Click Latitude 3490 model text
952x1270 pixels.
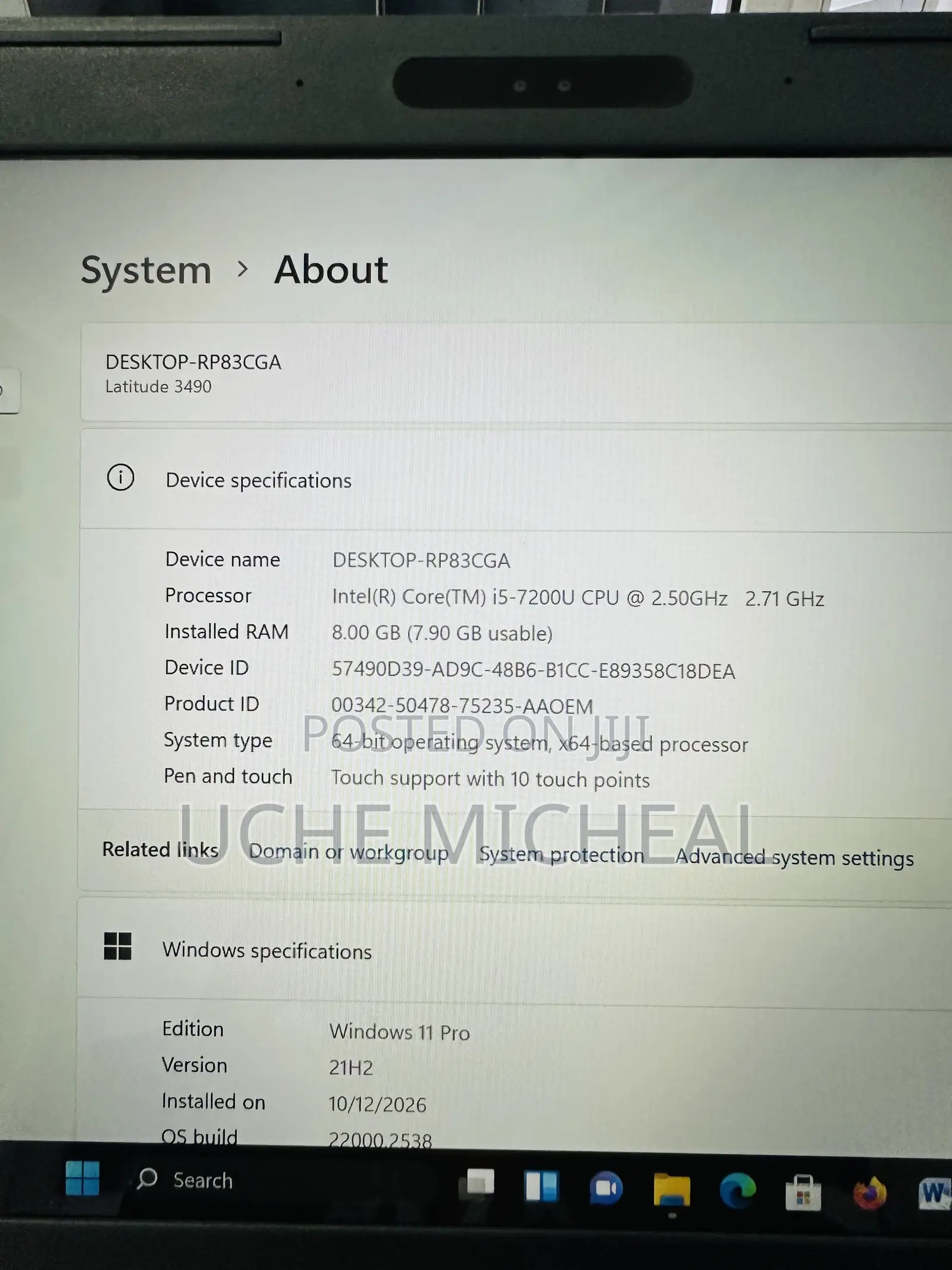pyautogui.click(x=158, y=387)
